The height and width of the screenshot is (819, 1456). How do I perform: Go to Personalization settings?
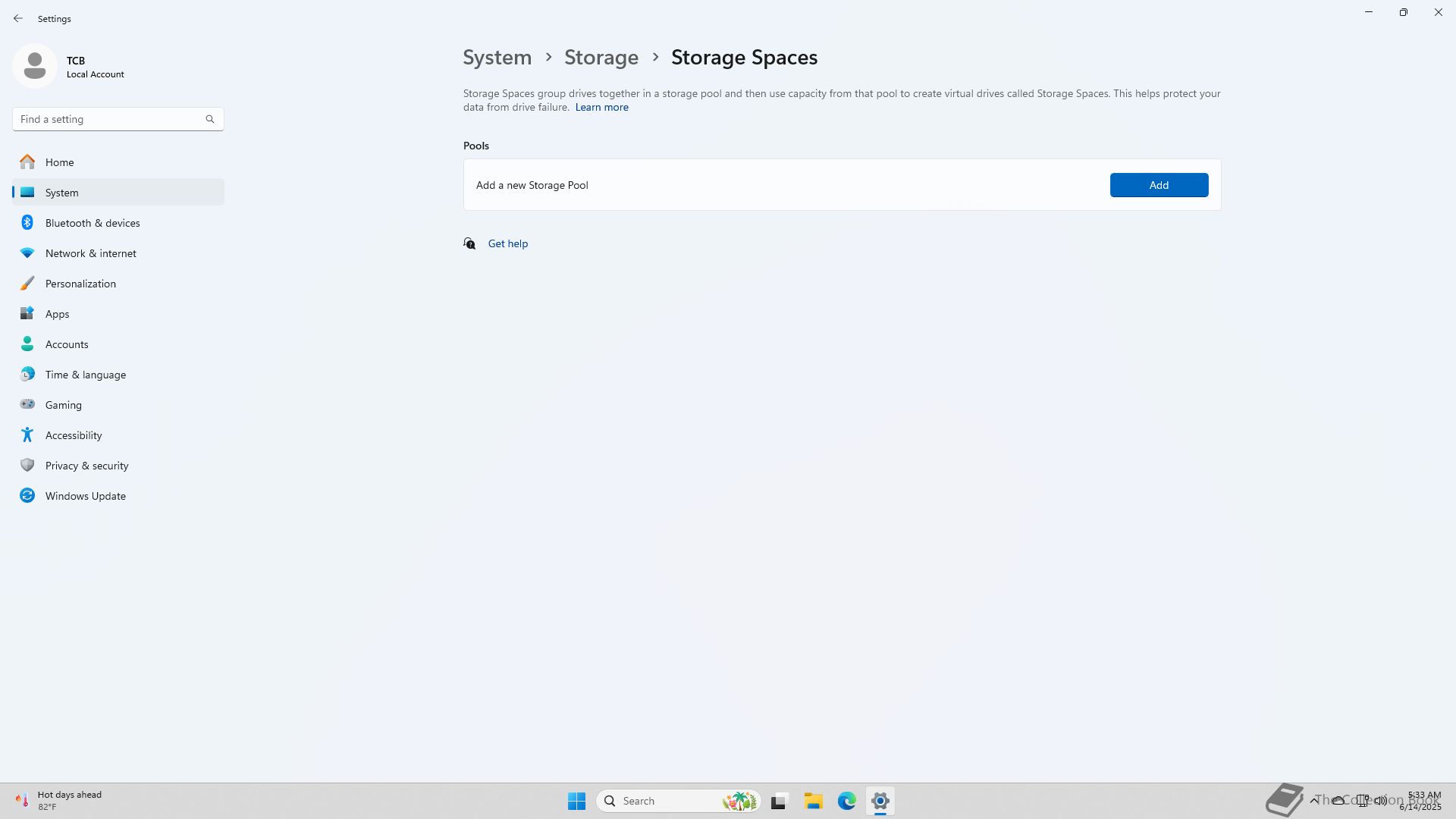click(x=80, y=284)
